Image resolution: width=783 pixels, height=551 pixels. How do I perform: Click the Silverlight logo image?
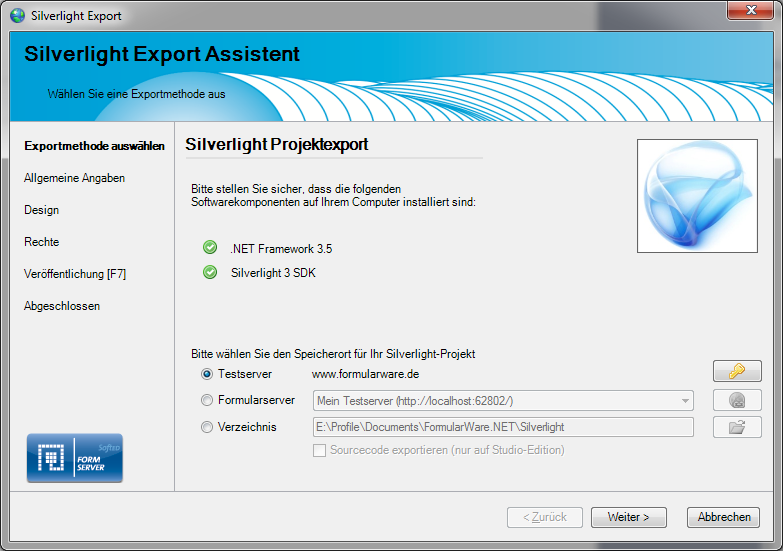[x=697, y=196]
